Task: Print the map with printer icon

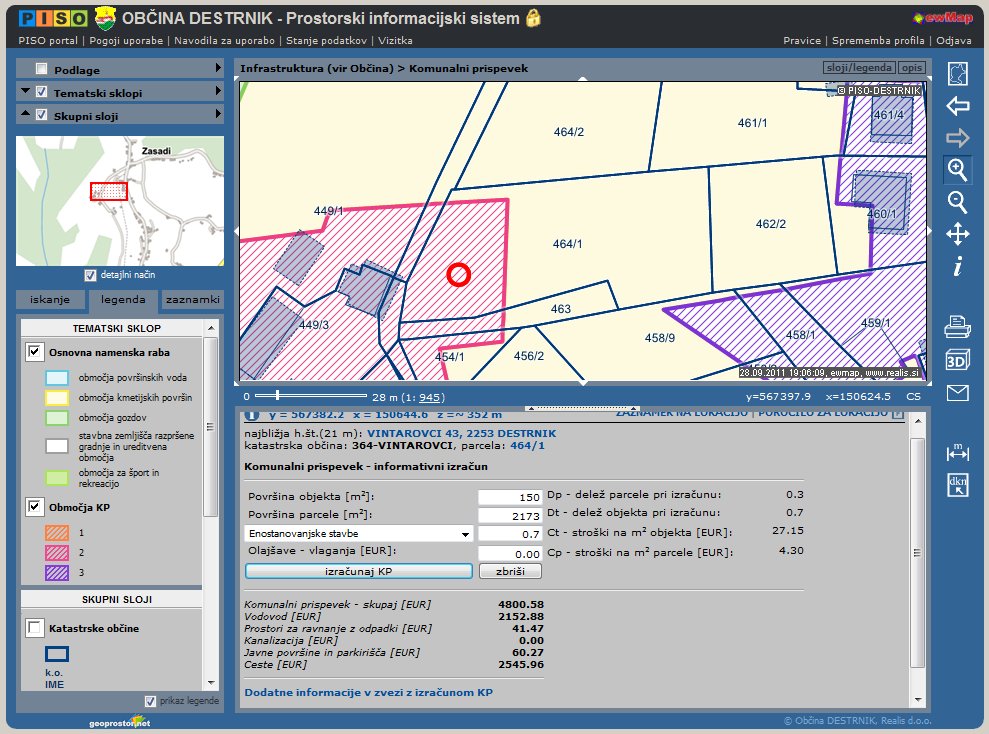Action: tap(957, 326)
